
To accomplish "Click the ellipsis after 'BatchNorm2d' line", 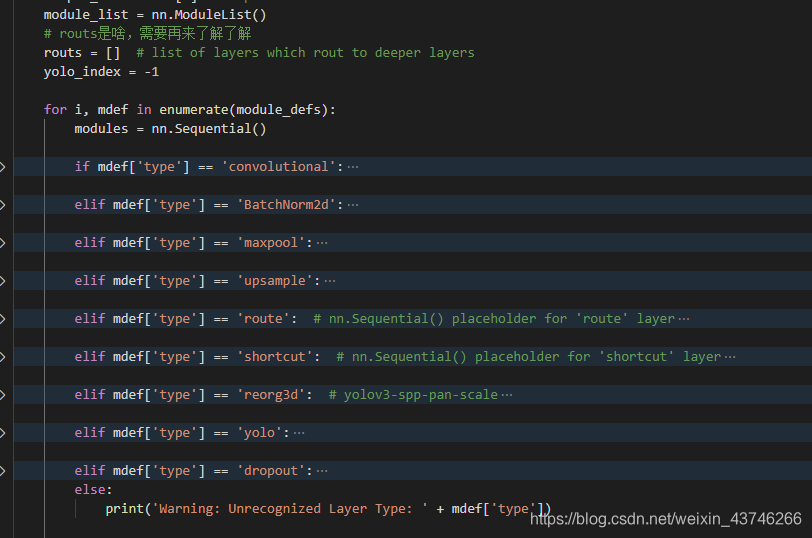I will click(x=353, y=205).
